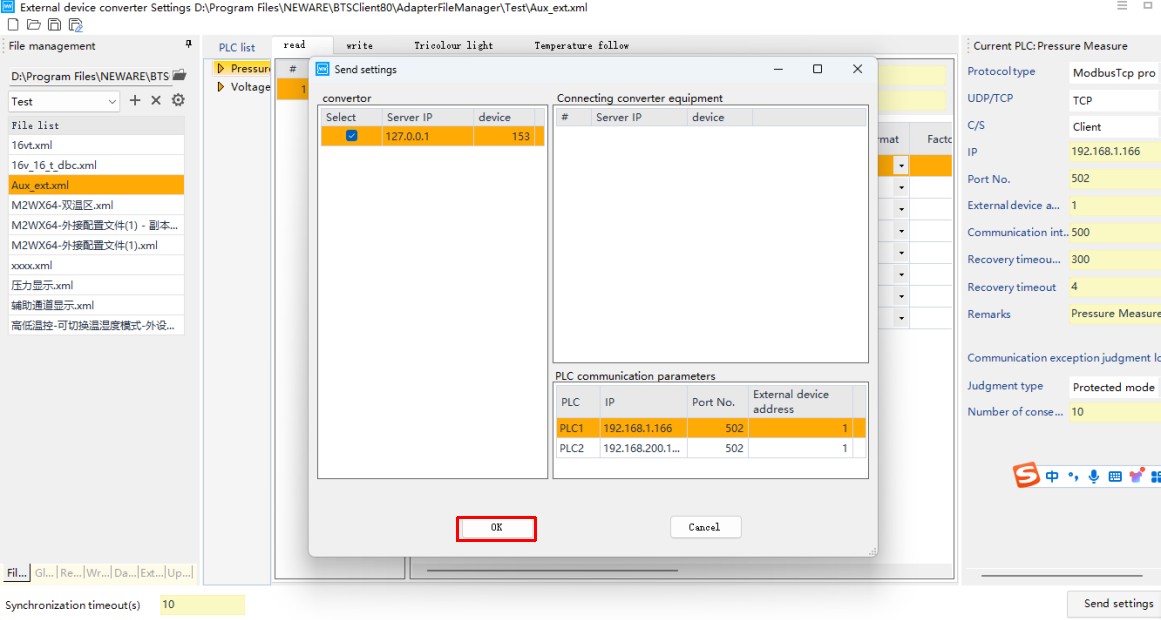Click the Save As pencil toolbar icon
This screenshot has height=620, width=1161.
pos(75,25)
